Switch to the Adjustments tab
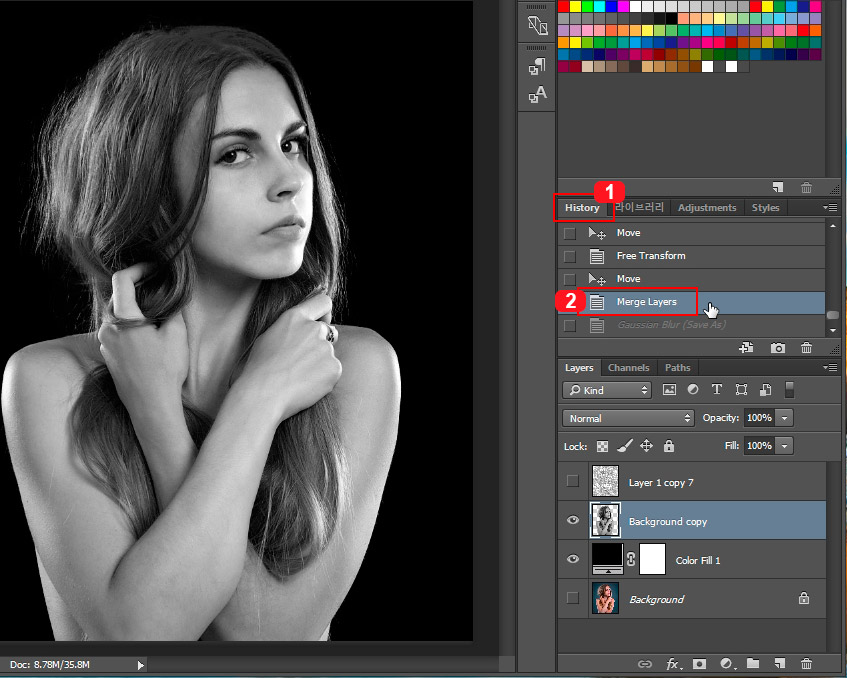This screenshot has width=847, height=678. [707, 207]
